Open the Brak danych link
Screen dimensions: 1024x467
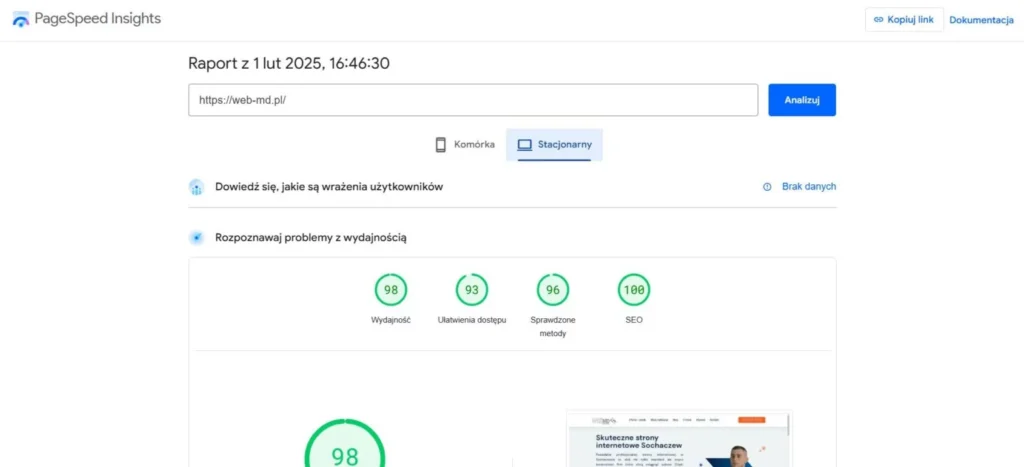coord(808,187)
